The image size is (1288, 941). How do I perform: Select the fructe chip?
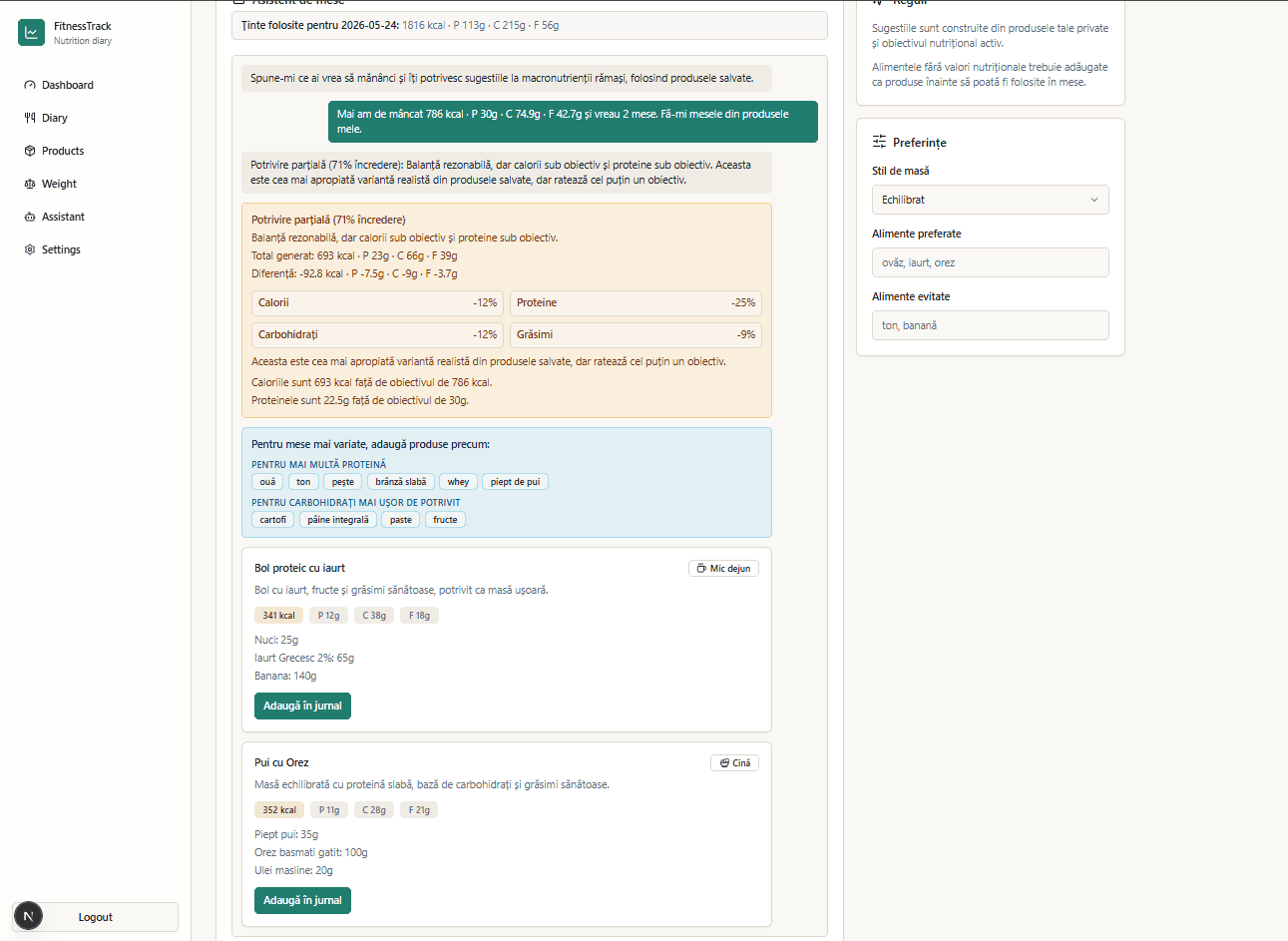click(x=445, y=520)
